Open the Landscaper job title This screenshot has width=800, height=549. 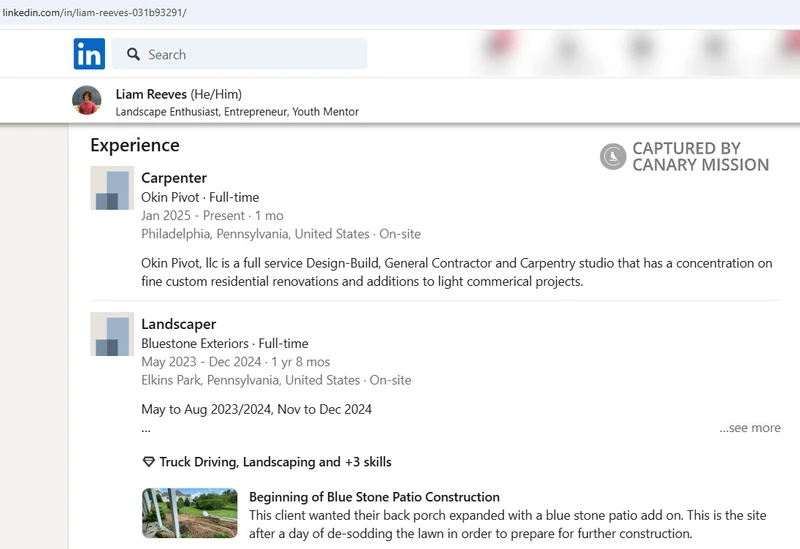point(179,324)
